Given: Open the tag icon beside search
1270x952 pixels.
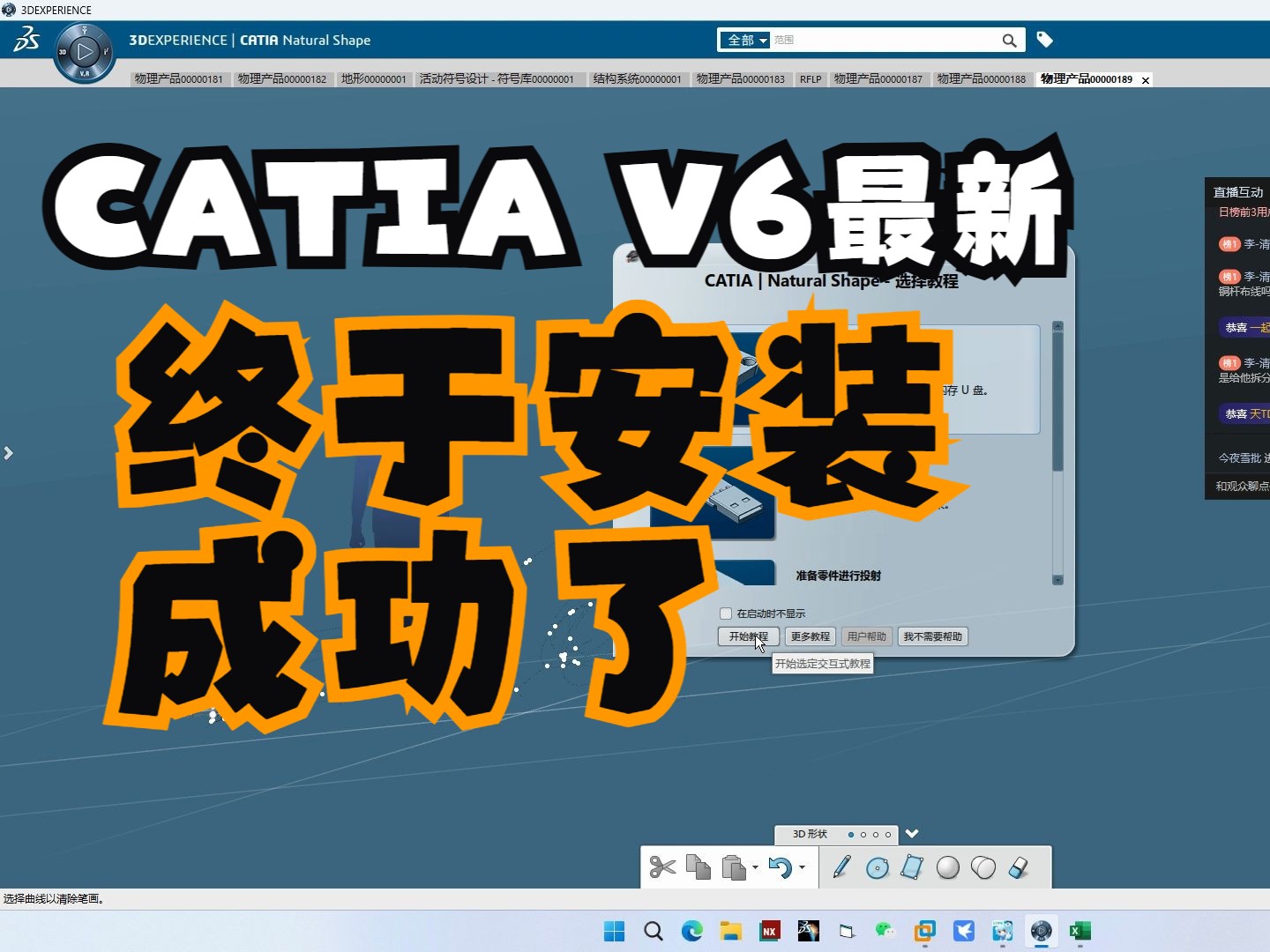Looking at the screenshot, I should pyautogui.click(x=1044, y=40).
